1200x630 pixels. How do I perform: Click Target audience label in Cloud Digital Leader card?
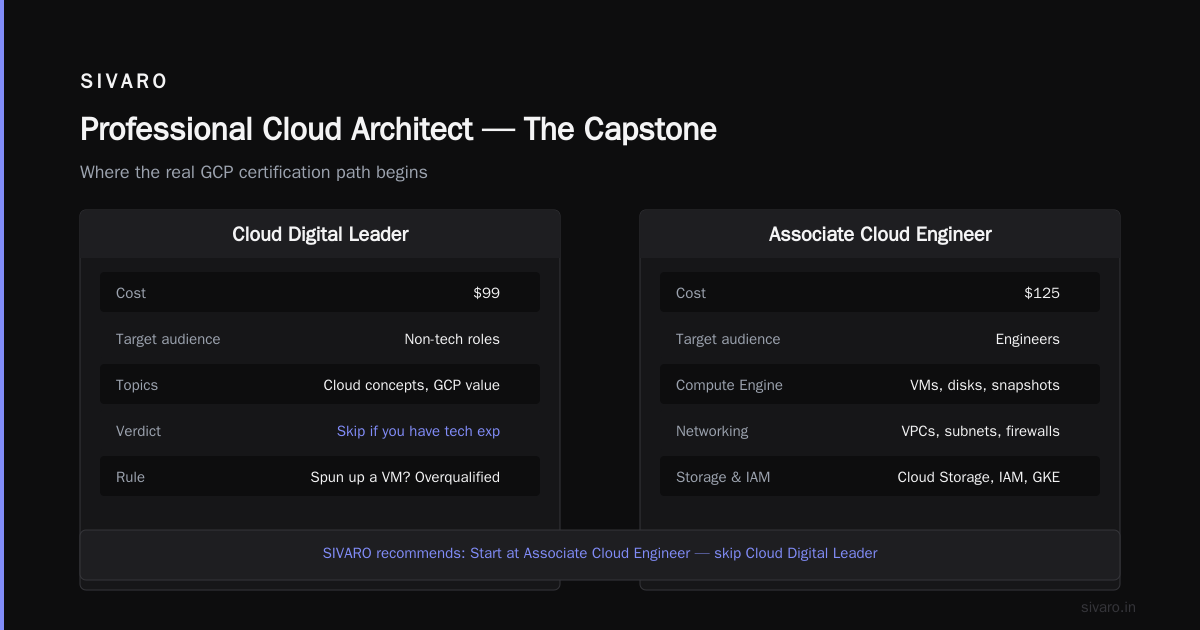[x=168, y=339]
